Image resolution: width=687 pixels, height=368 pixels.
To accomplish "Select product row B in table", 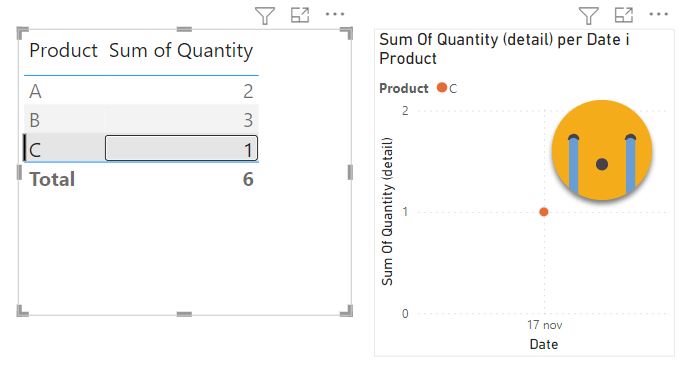I will [x=141, y=120].
